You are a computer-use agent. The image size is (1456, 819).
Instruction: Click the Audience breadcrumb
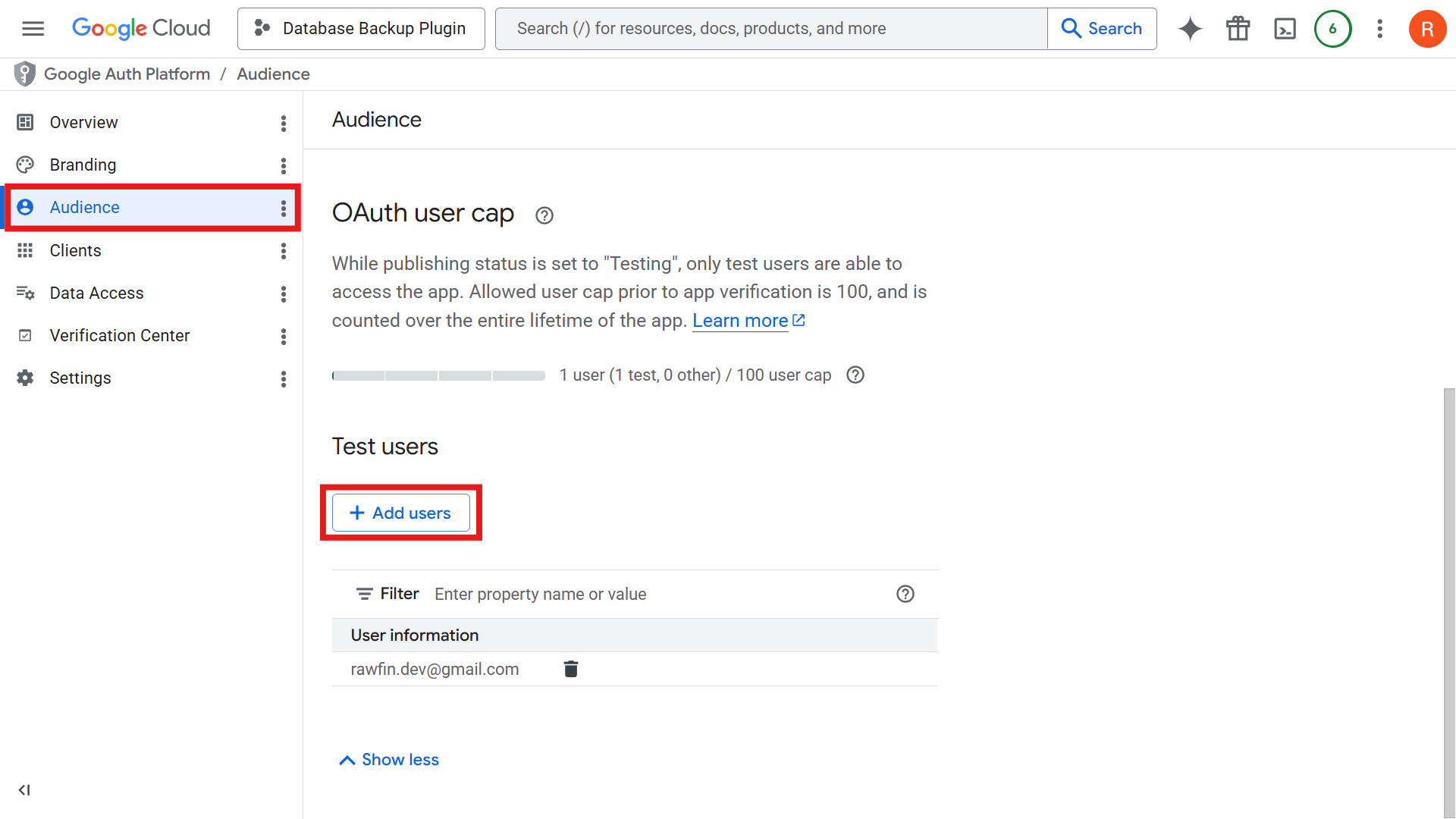pos(273,74)
